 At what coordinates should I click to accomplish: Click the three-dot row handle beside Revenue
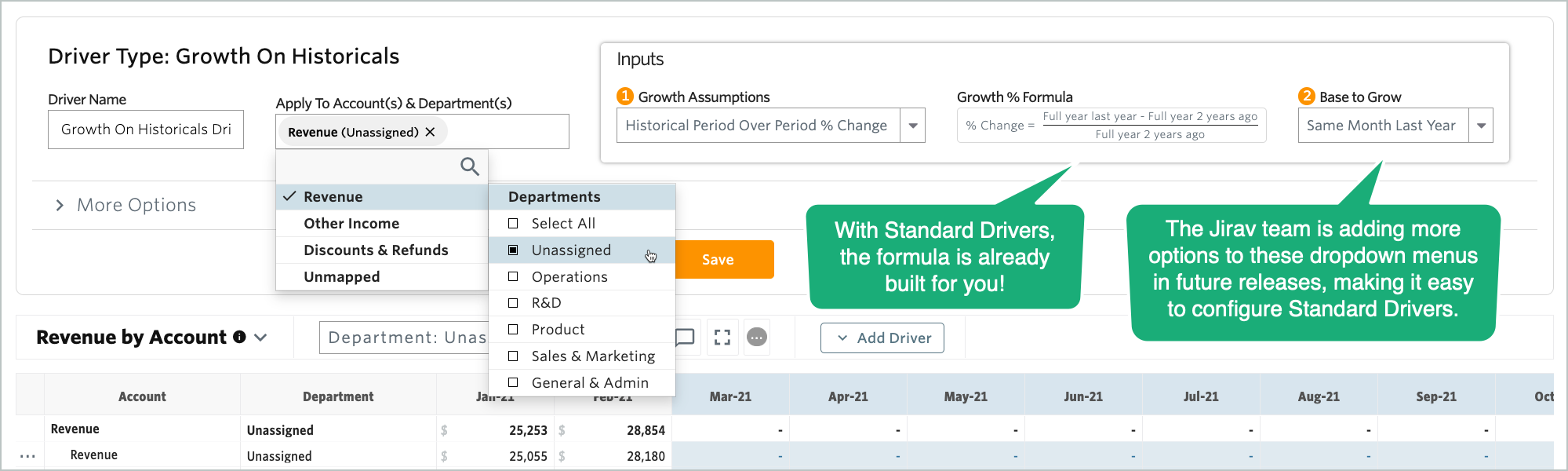27,456
